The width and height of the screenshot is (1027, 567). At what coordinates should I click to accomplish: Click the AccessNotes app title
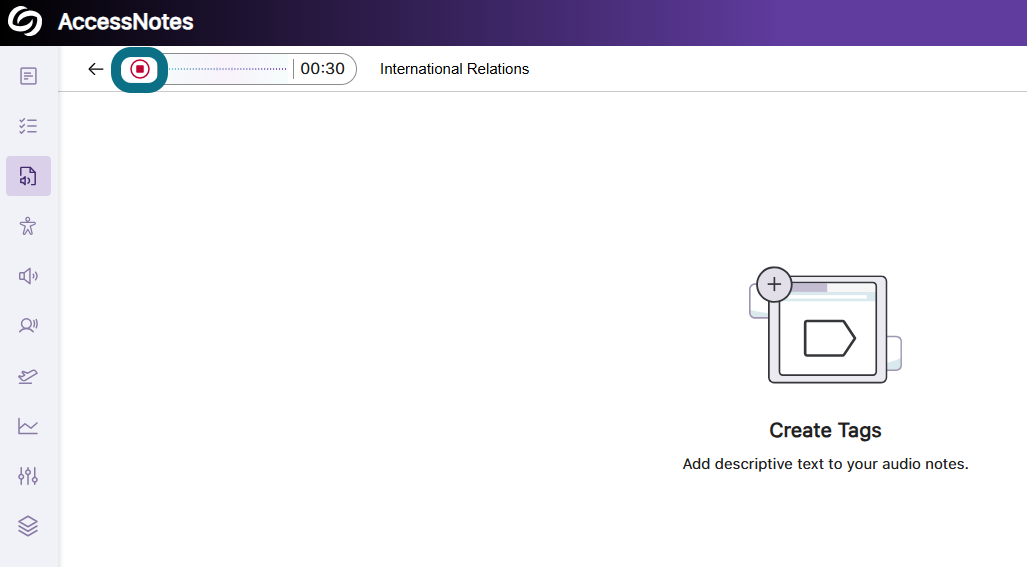(x=126, y=22)
